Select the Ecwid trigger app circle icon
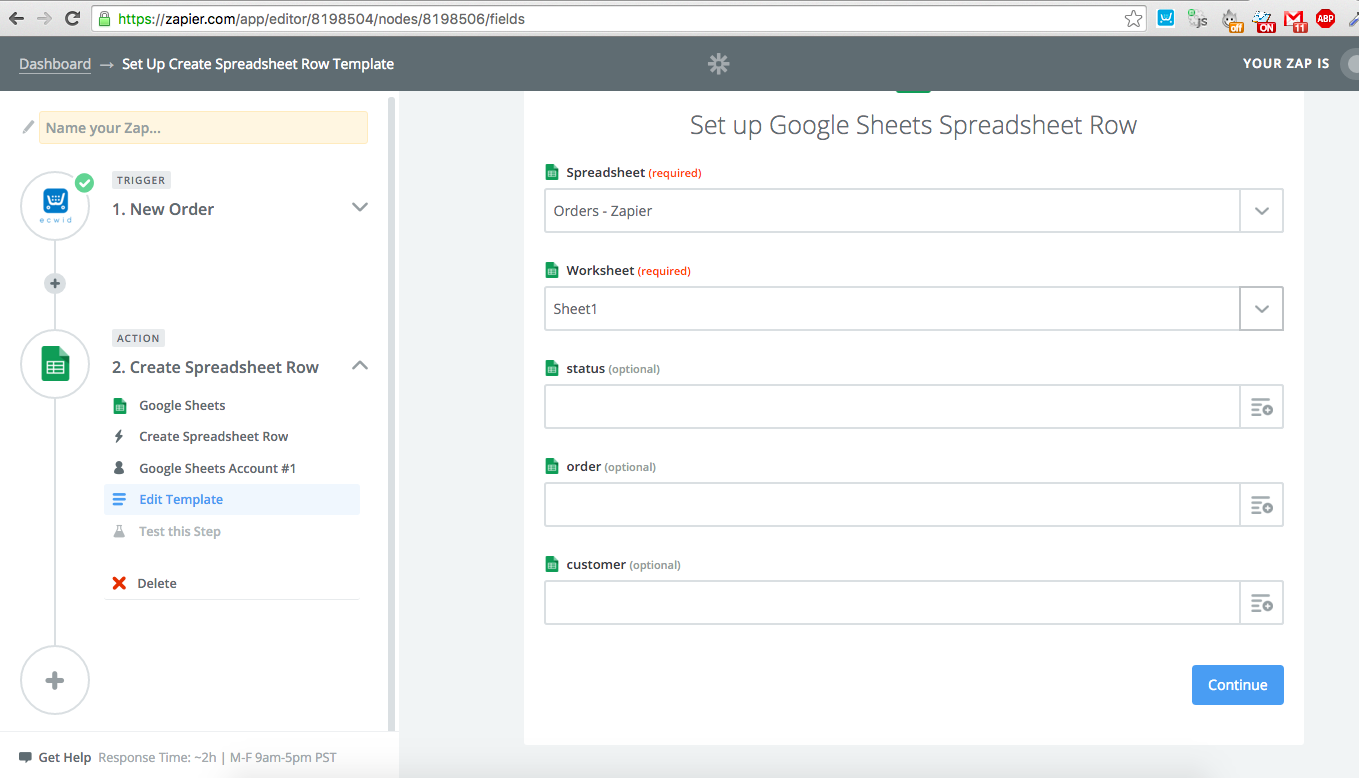 55,206
